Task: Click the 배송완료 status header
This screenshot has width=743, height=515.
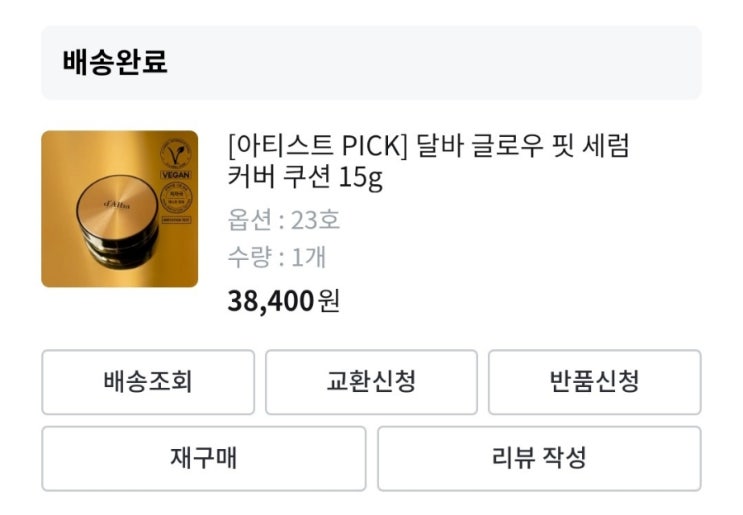Action: click(x=116, y=62)
